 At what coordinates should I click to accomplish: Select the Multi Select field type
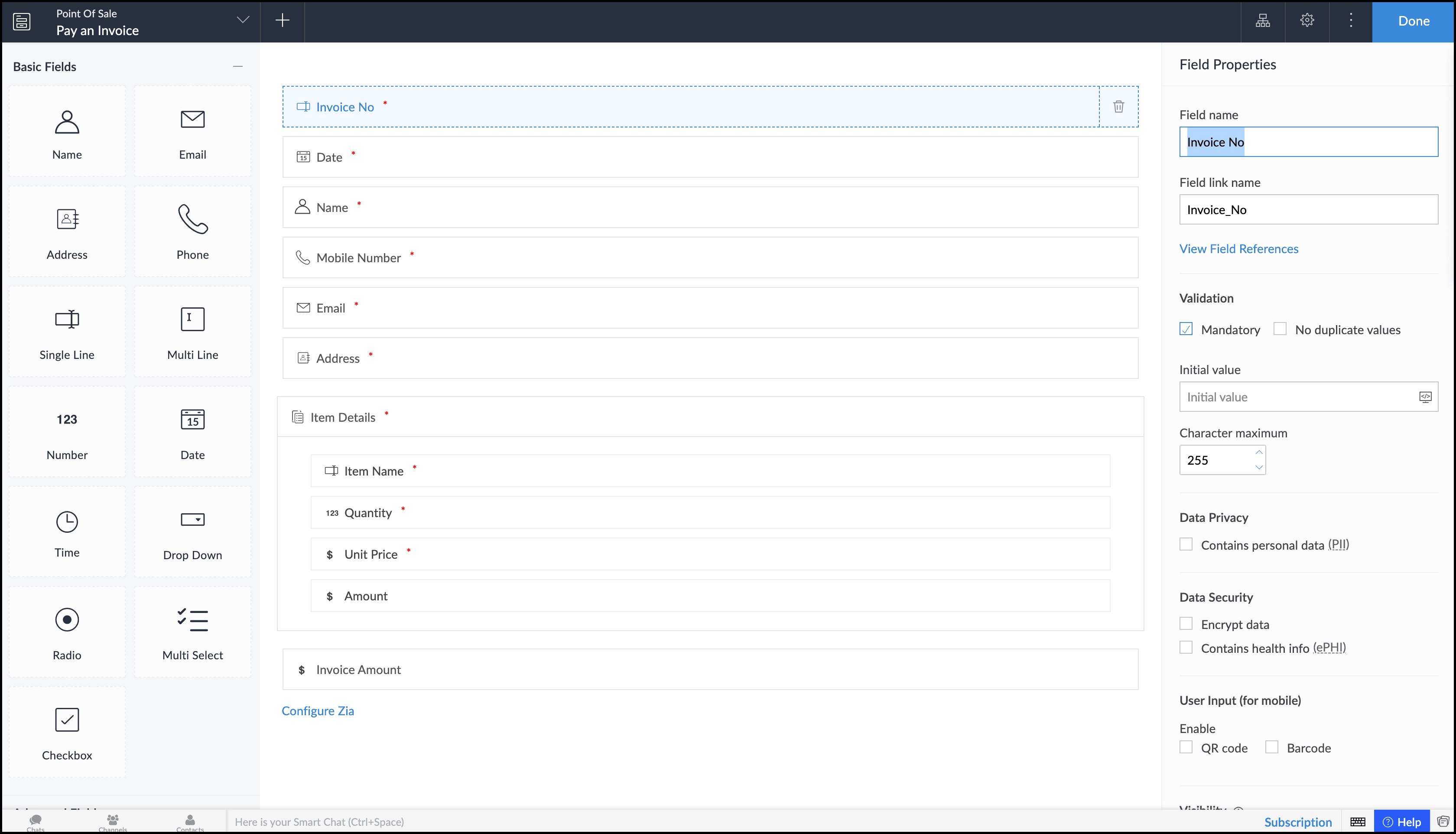tap(192, 632)
